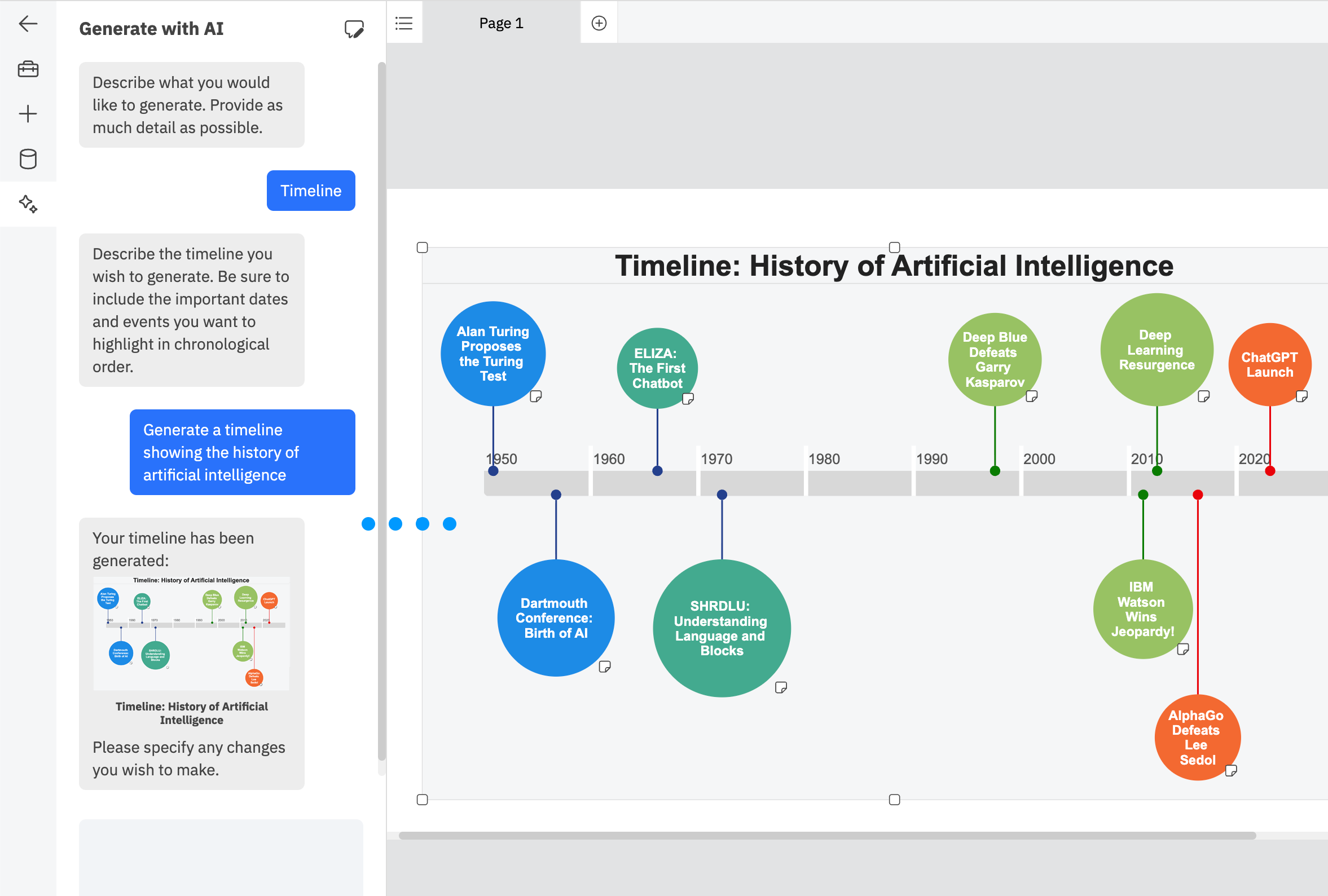This screenshot has height=896, width=1328.
Task: Click the note icon on IBM Watson bubble
Action: 1183,649
